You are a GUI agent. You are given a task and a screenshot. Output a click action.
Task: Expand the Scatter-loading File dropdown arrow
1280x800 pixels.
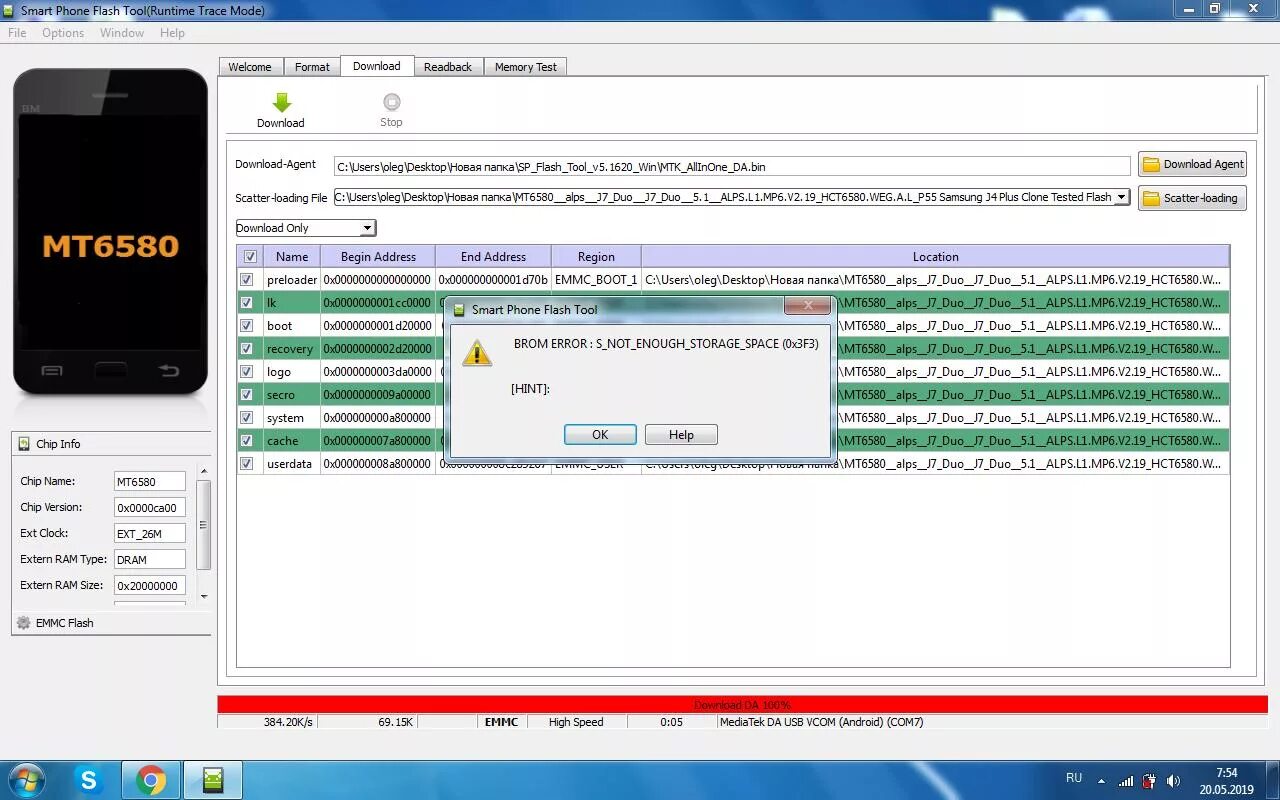1122,197
